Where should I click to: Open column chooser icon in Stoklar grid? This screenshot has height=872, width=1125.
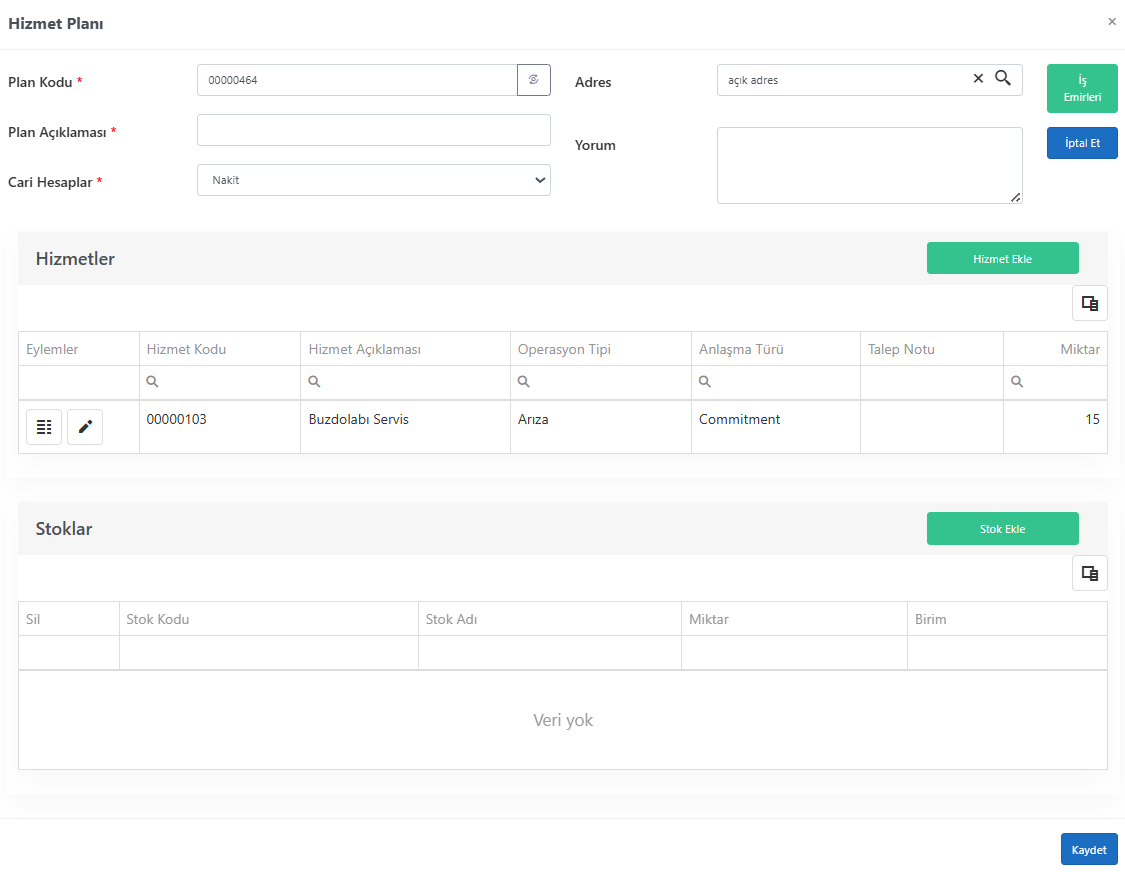click(1090, 573)
